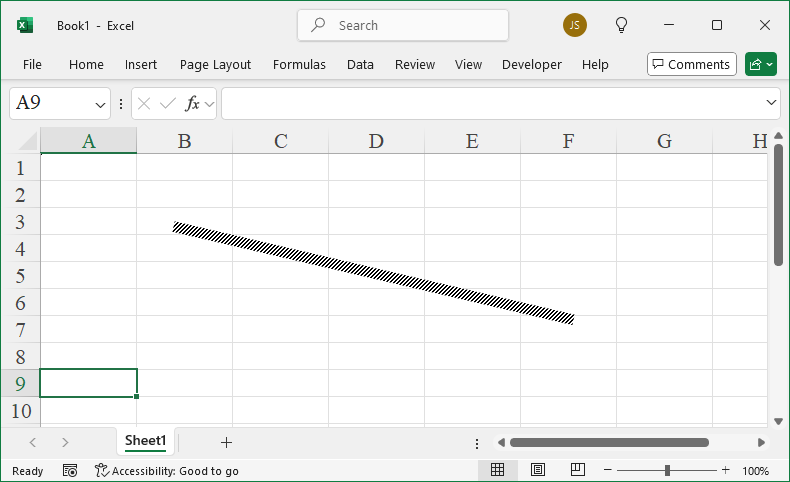Select the Page Layout tab

(x=215, y=64)
